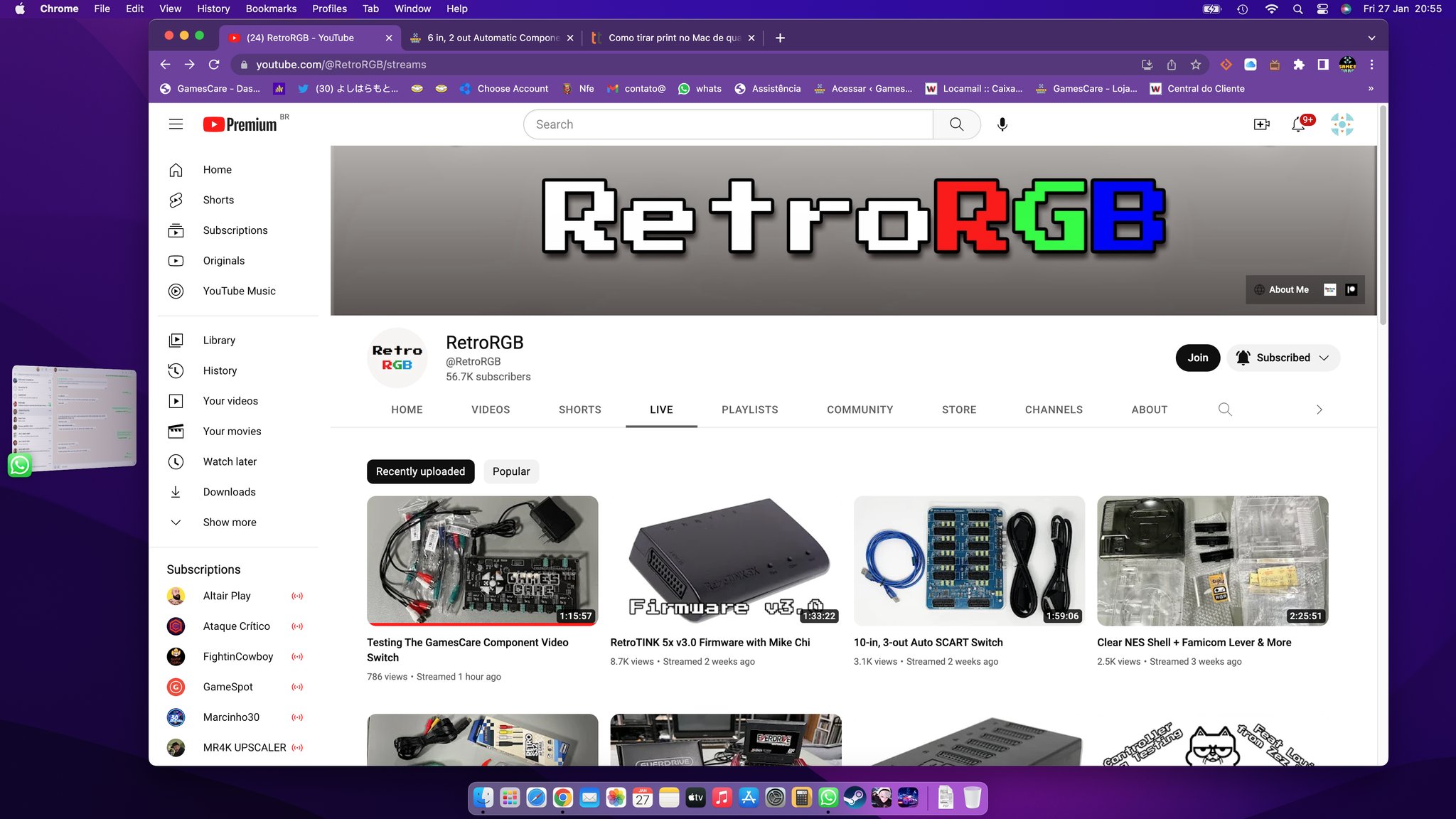Open the YouTube guide hamburger menu
The image size is (1456, 819).
tap(176, 124)
